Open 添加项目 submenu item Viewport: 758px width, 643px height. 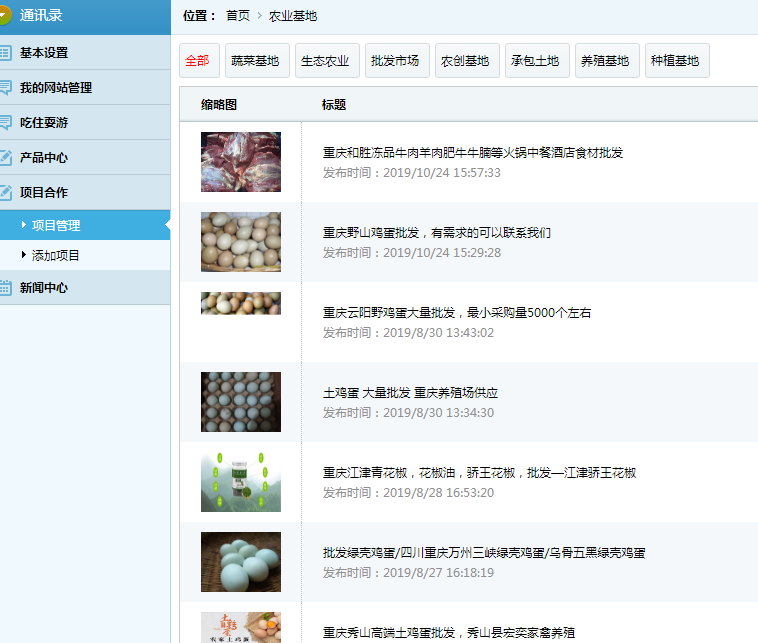click(56, 256)
